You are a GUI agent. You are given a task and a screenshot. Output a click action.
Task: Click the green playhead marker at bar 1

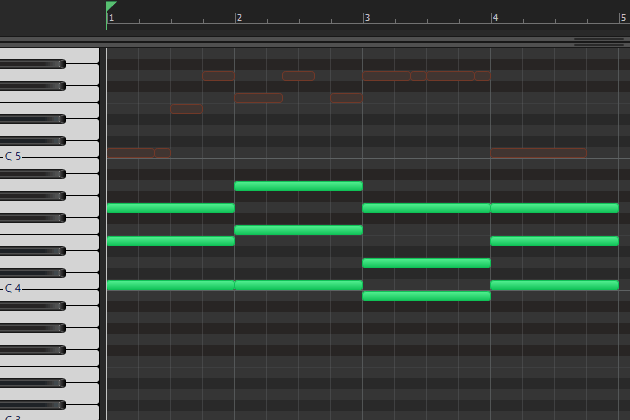click(x=110, y=8)
